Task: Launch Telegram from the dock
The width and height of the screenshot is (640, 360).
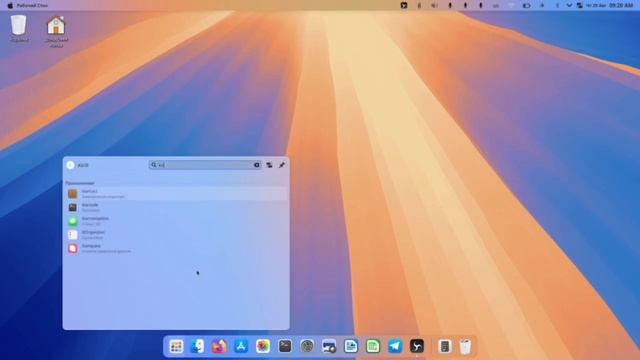Action: tap(395, 347)
